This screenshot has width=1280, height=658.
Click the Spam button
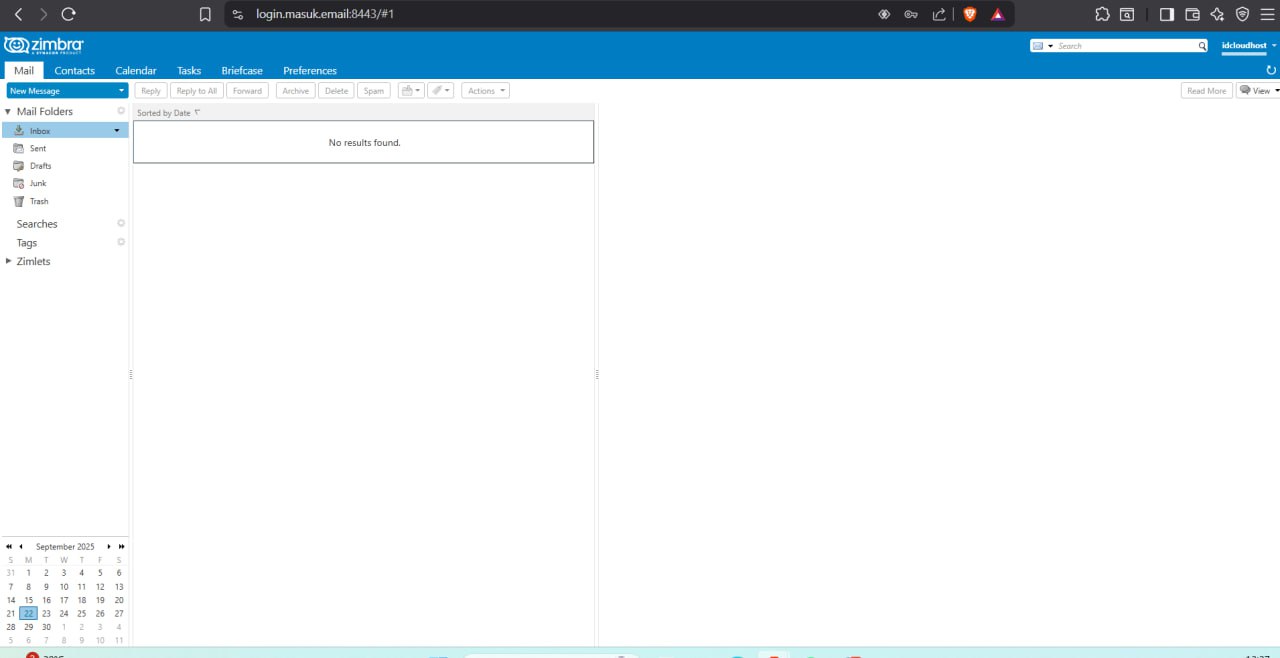pyautogui.click(x=374, y=90)
